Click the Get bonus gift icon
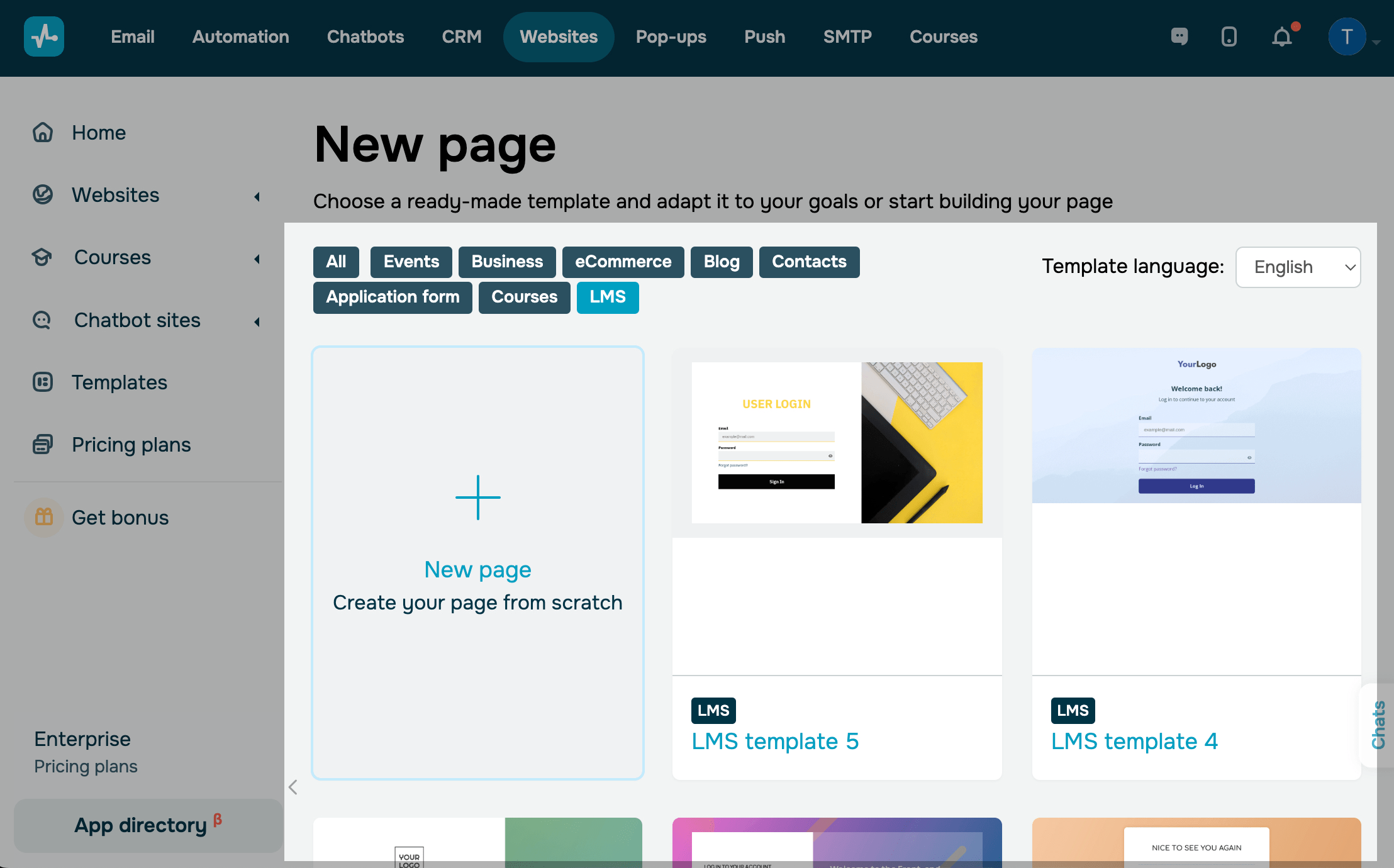The height and width of the screenshot is (868, 1394). pos(44,517)
